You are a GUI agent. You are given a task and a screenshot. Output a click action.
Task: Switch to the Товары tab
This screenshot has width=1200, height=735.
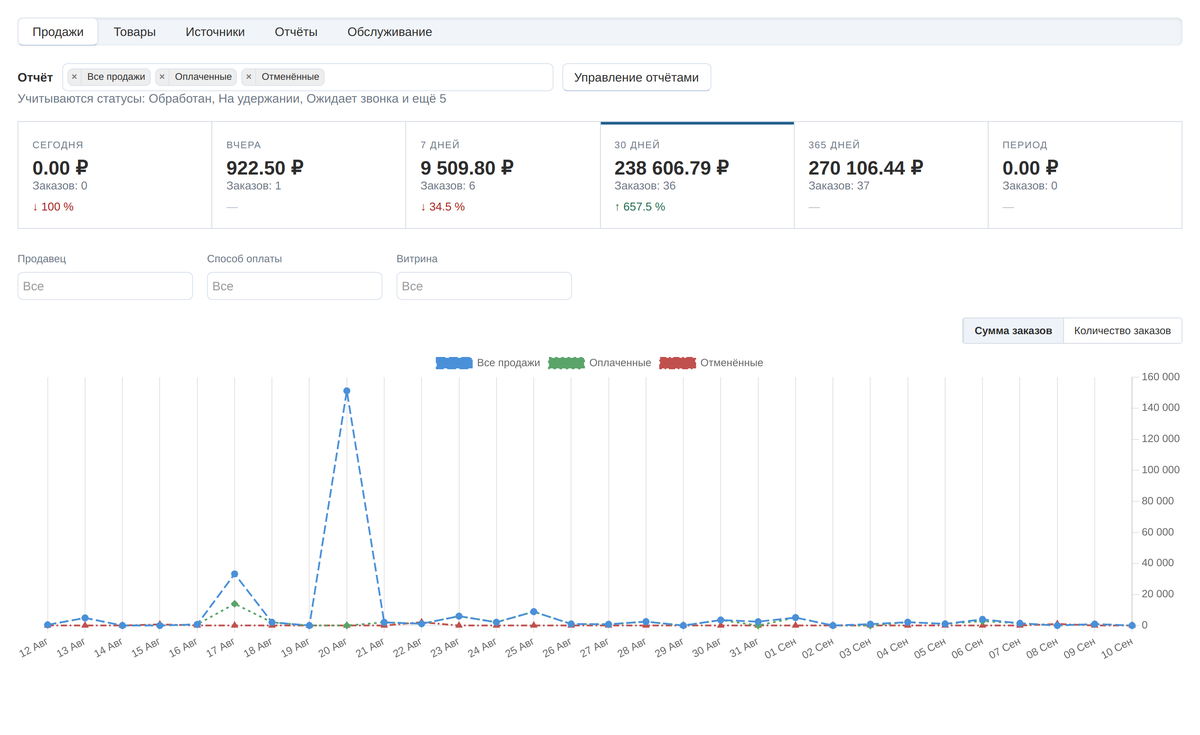(135, 32)
